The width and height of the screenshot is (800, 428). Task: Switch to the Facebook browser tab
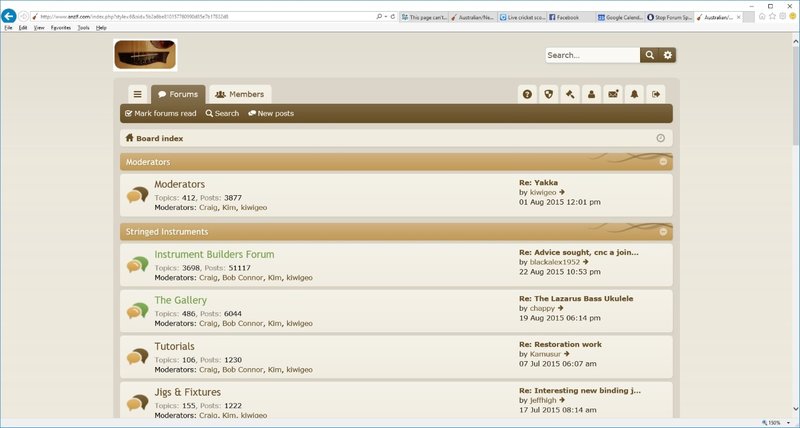click(x=570, y=17)
